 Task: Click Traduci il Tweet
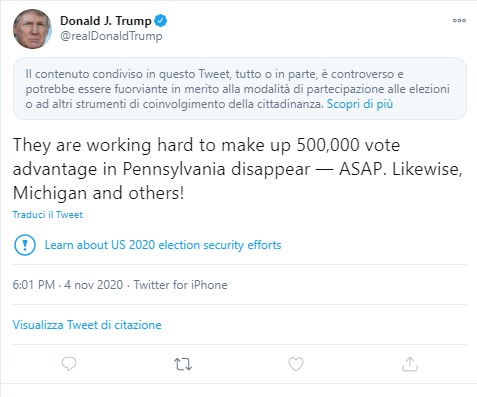tap(48, 215)
